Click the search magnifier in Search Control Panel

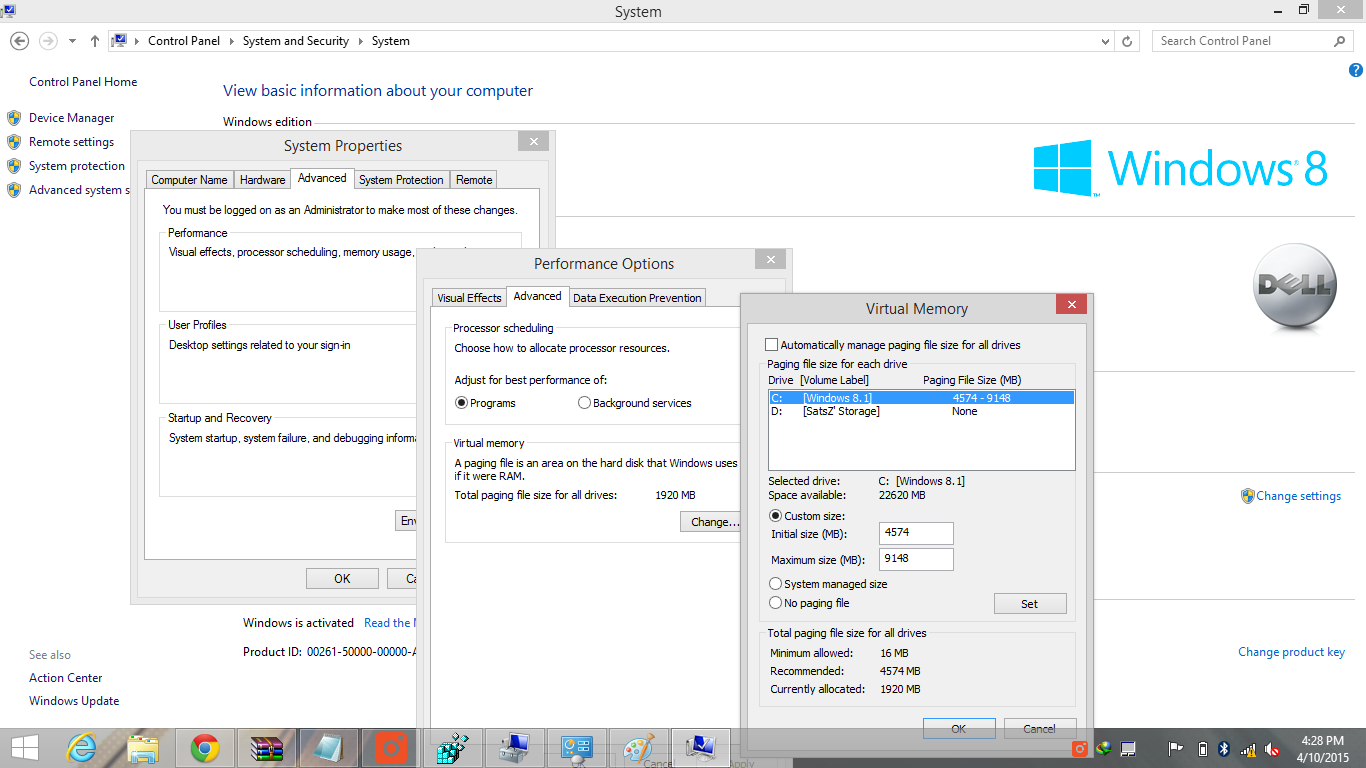pos(1340,41)
